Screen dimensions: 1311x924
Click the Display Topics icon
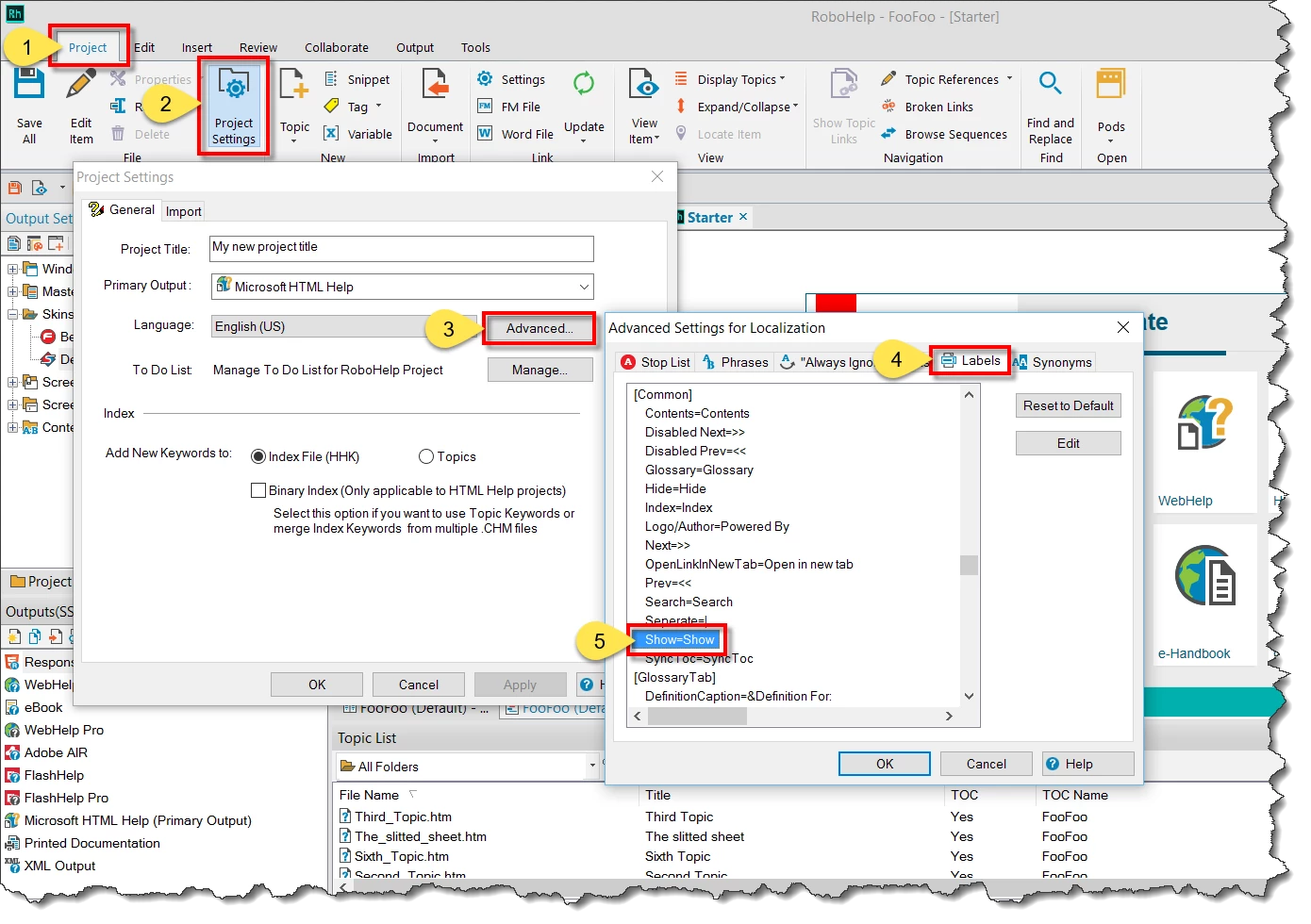(x=681, y=79)
